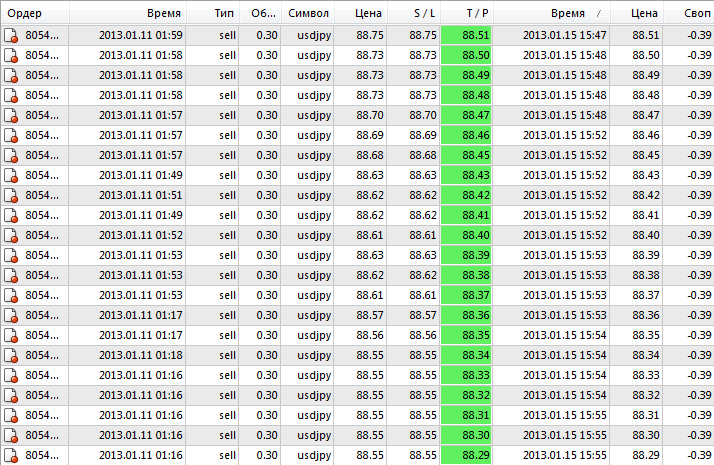Select the order icon of the T/P 88.35 row
Image resolution: width=714 pixels, height=465 pixels.
click(x=11, y=336)
